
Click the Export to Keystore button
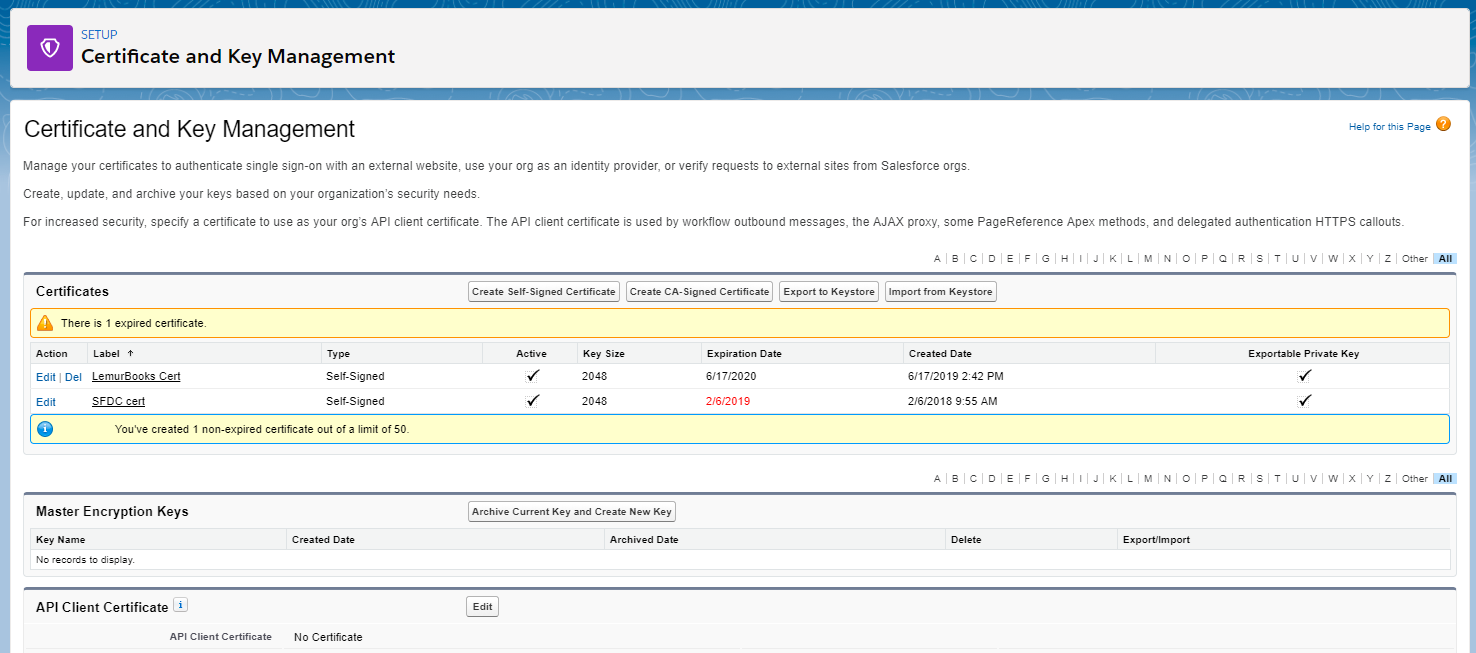point(829,292)
